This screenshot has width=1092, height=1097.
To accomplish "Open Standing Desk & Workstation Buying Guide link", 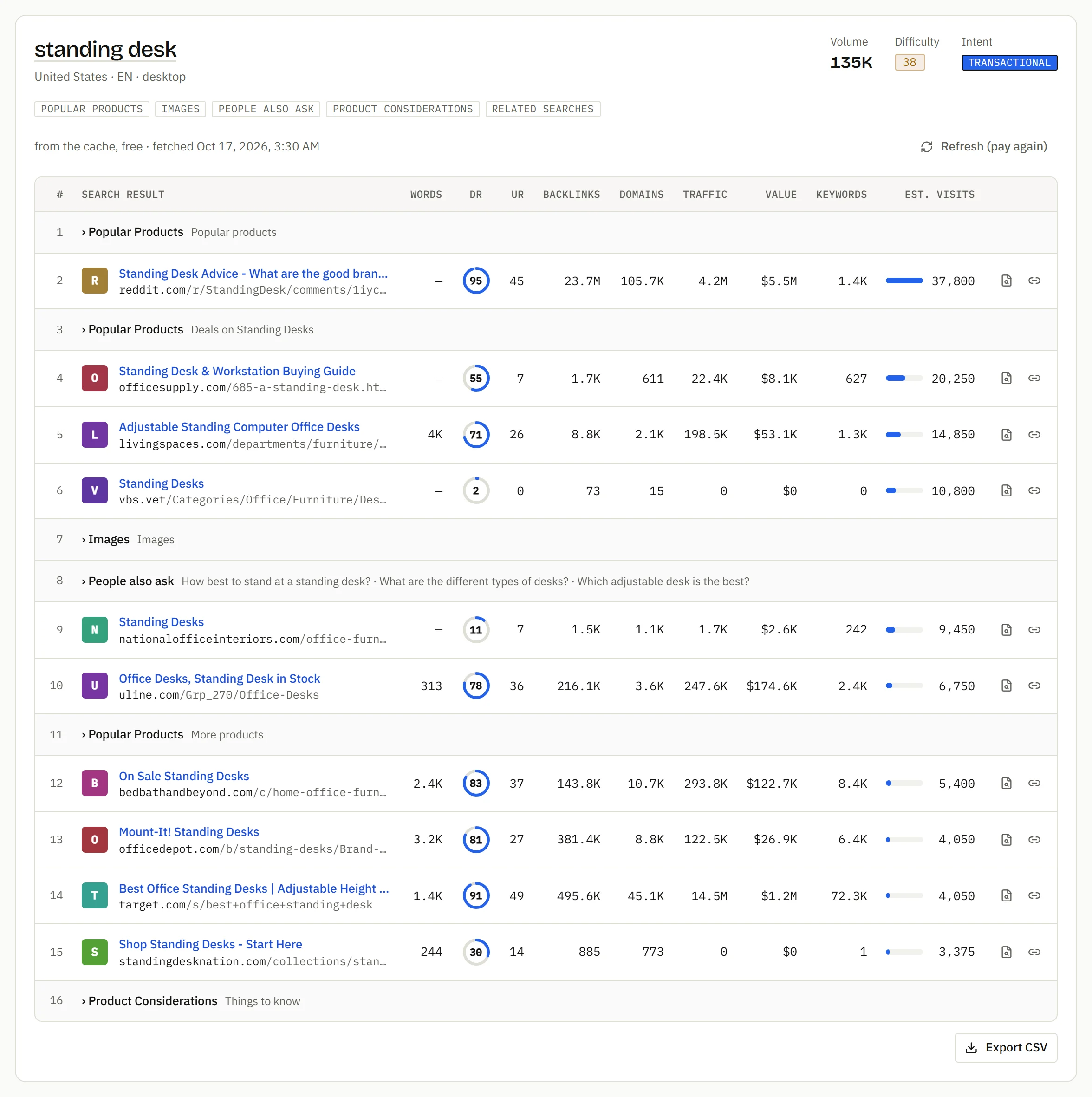I will (237, 371).
